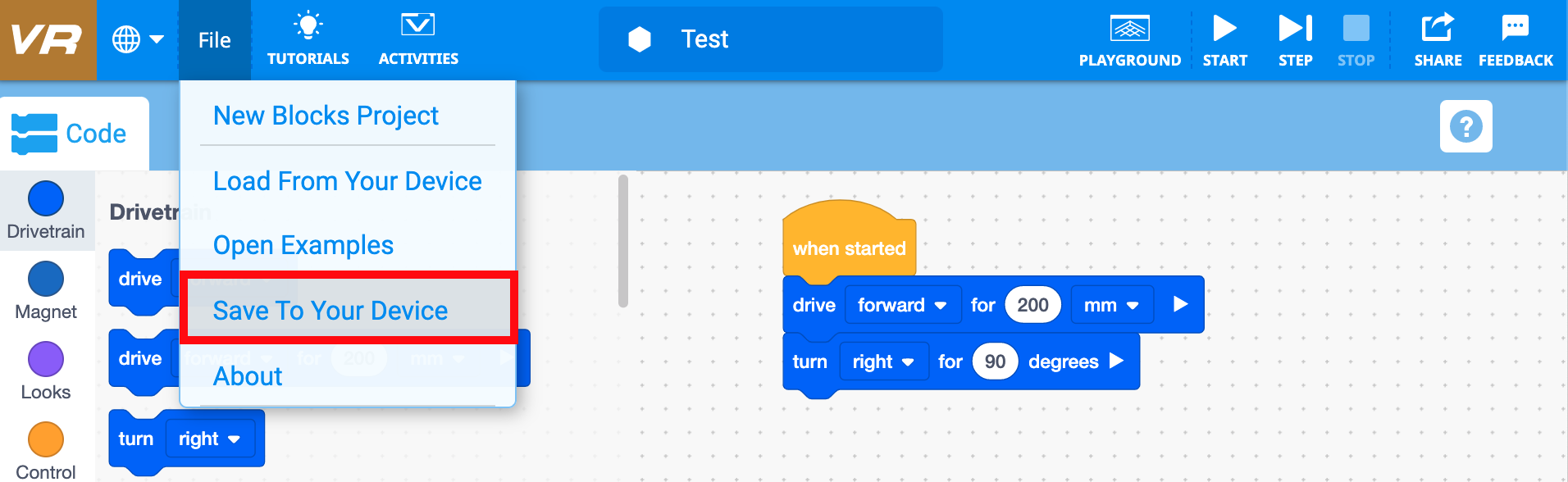Open the File menu

click(214, 39)
